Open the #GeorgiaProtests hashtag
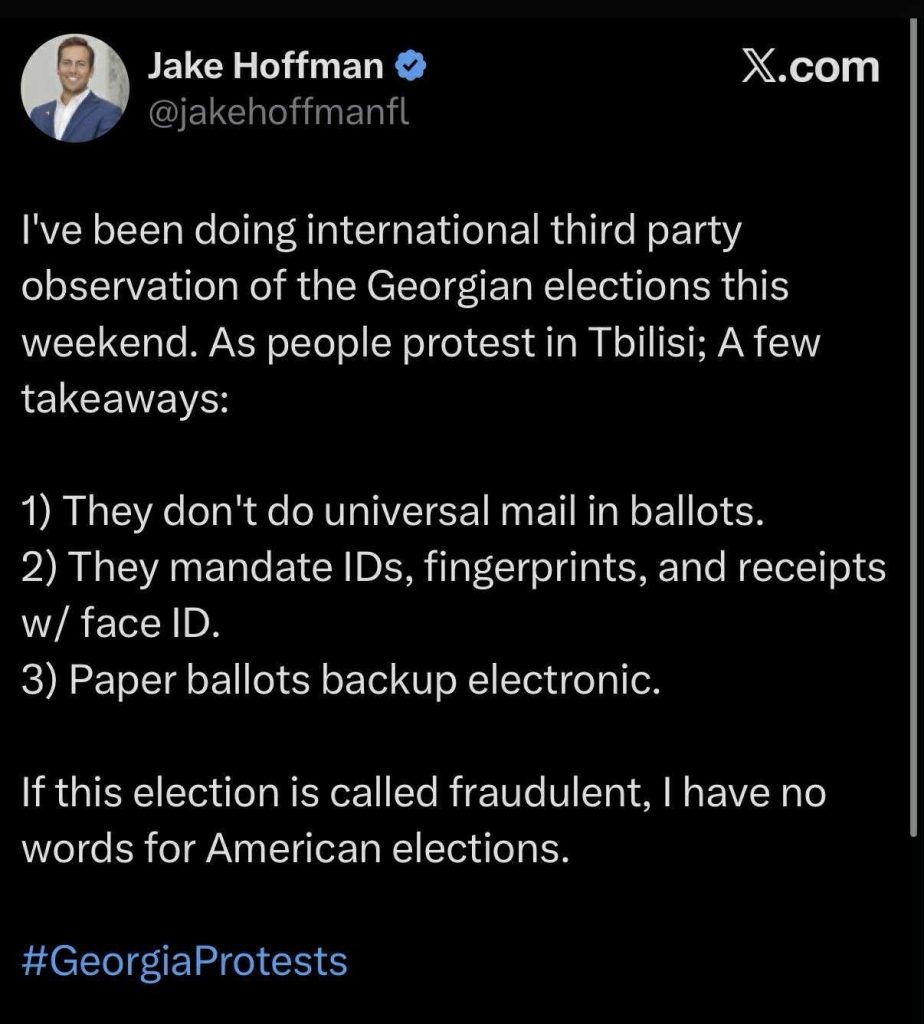Screen dimensions: 924x1024 pos(185,962)
